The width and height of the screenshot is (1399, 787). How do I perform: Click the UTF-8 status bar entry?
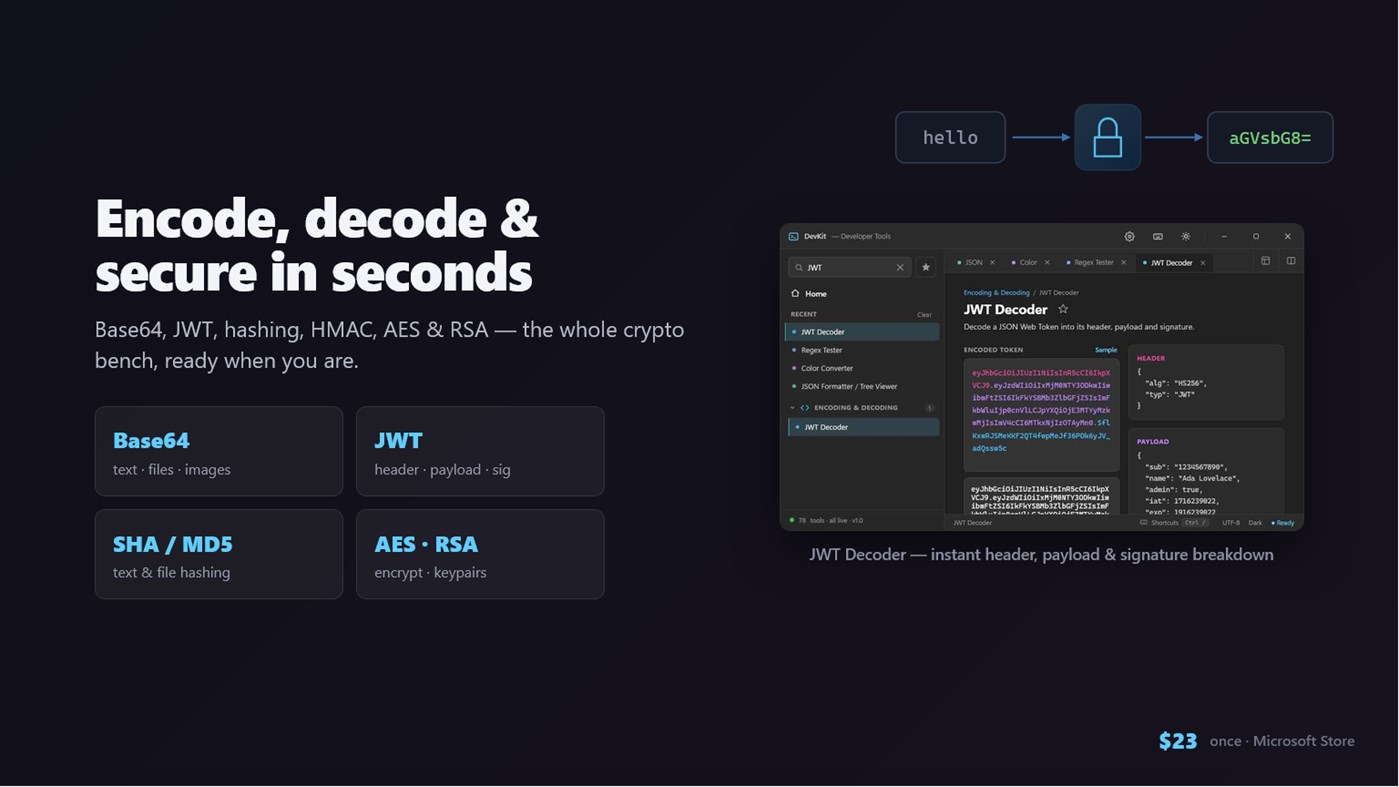click(x=1230, y=523)
